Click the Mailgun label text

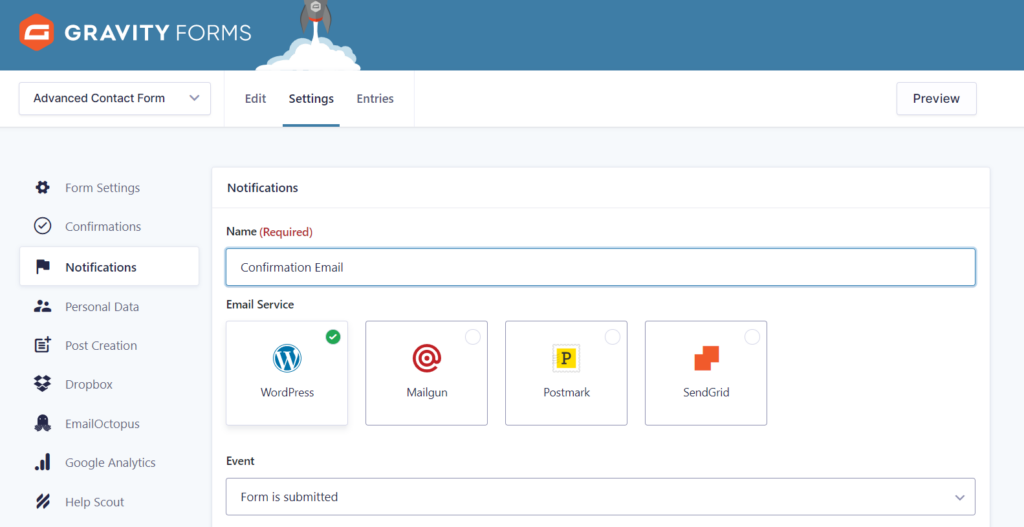(426, 392)
